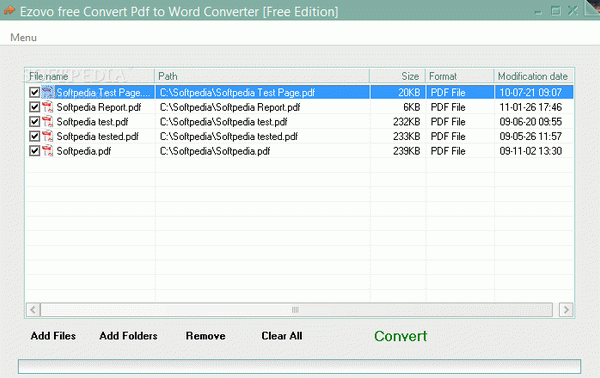Maximize the Ezovo converter window
This screenshot has width=600, height=378.
coord(556,11)
